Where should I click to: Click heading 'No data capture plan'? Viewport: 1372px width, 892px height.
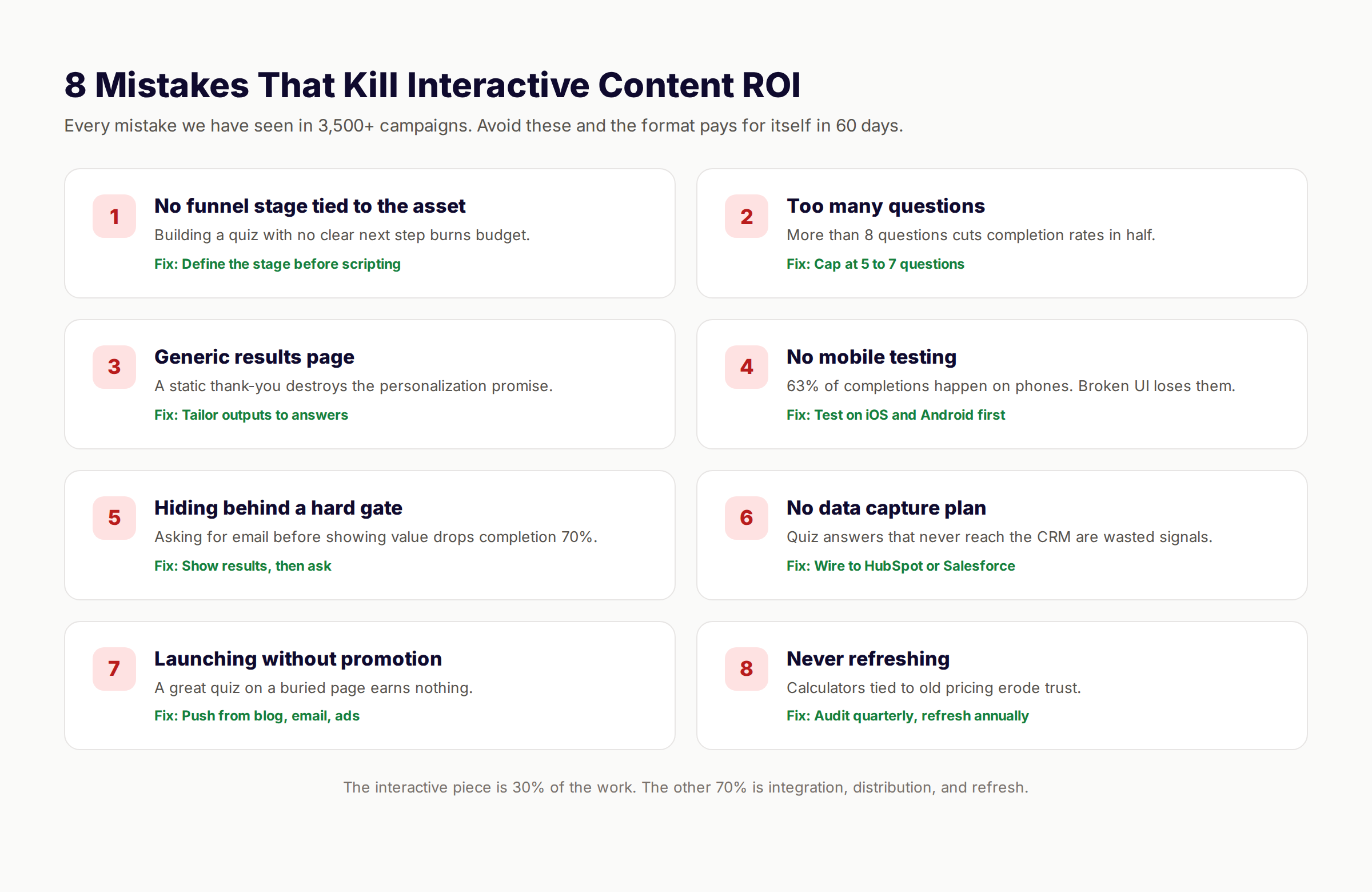[x=886, y=508]
